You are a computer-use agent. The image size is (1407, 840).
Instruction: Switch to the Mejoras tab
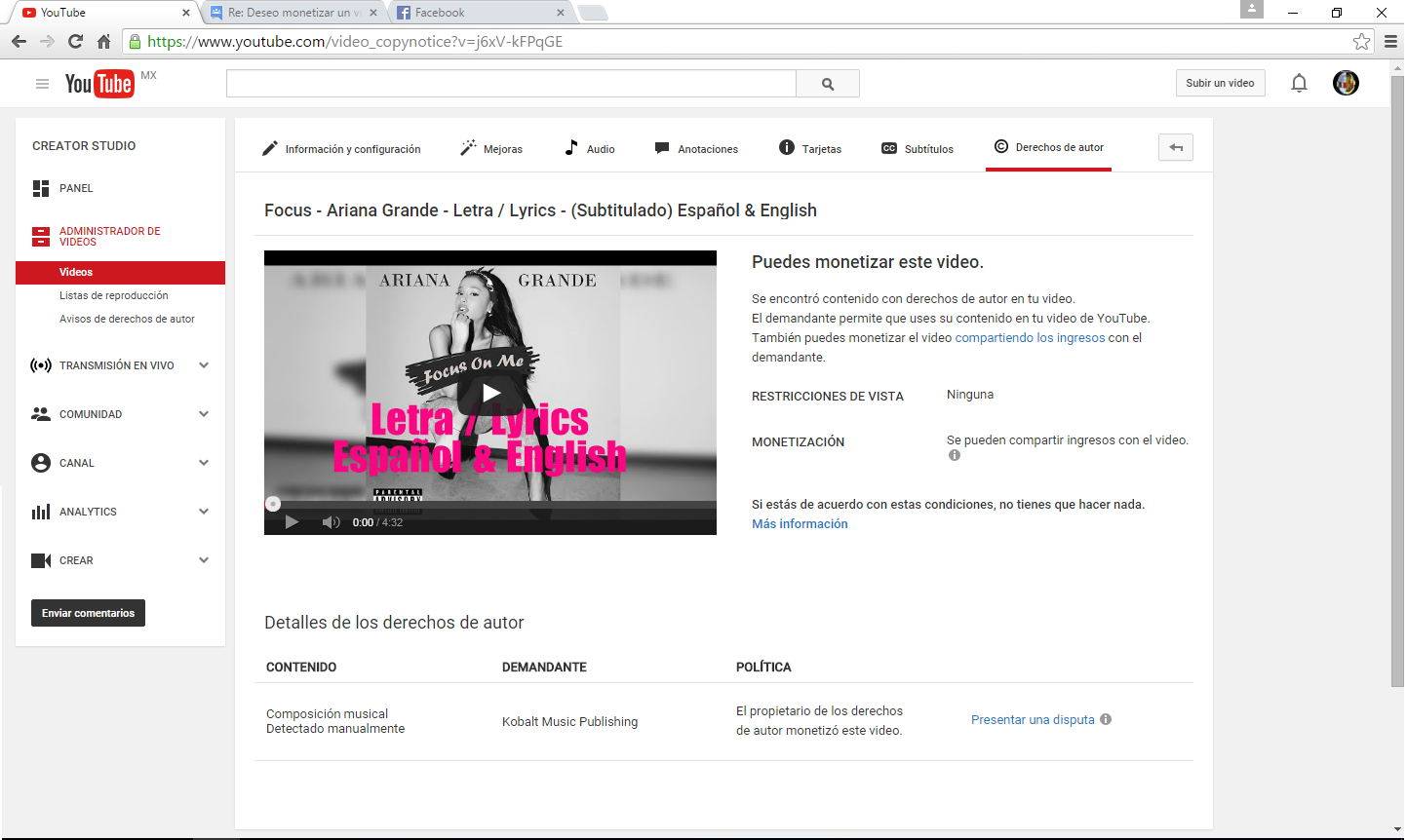[x=491, y=149]
